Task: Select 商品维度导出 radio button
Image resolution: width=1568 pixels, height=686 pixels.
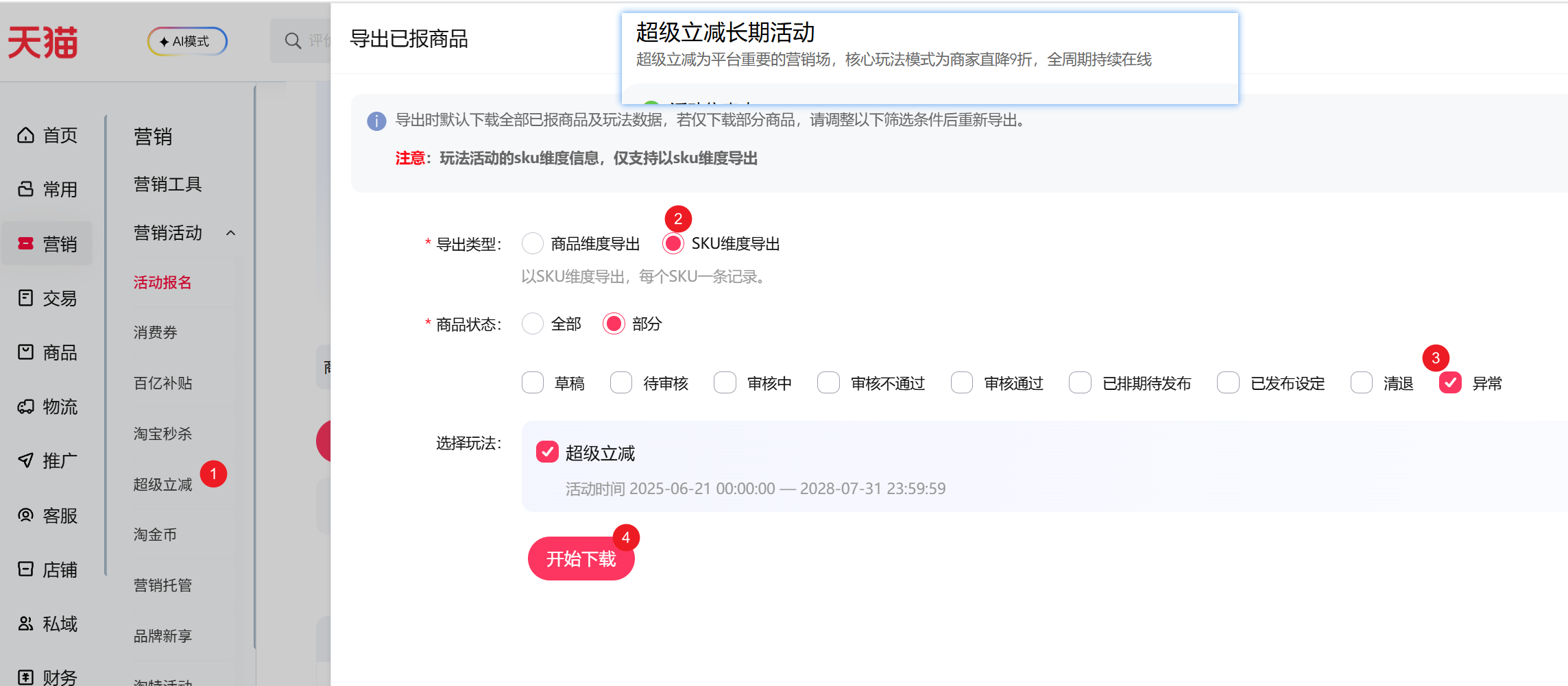Action: [x=533, y=243]
